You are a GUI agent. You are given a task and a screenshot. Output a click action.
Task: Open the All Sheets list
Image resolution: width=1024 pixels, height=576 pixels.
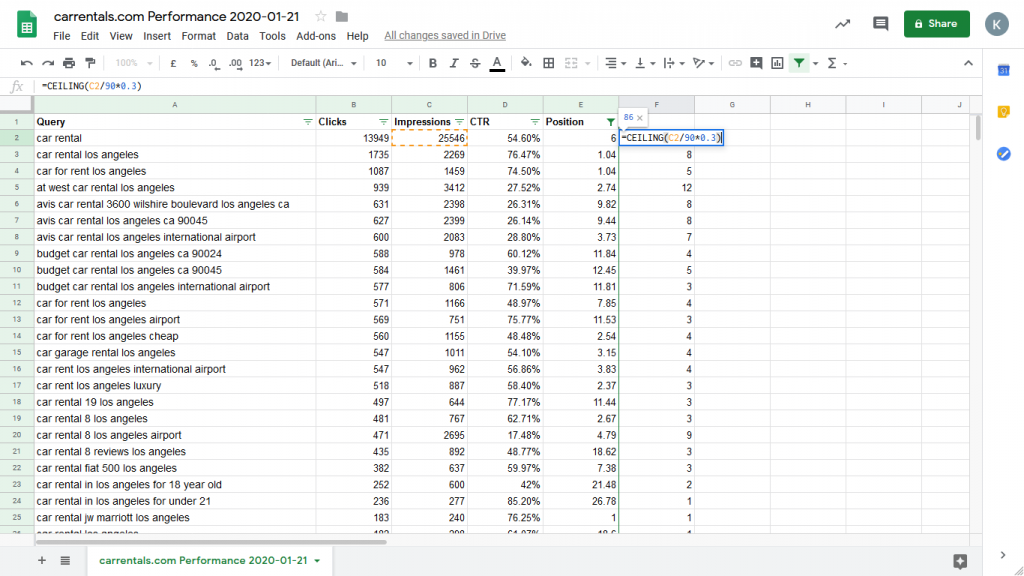(65, 560)
